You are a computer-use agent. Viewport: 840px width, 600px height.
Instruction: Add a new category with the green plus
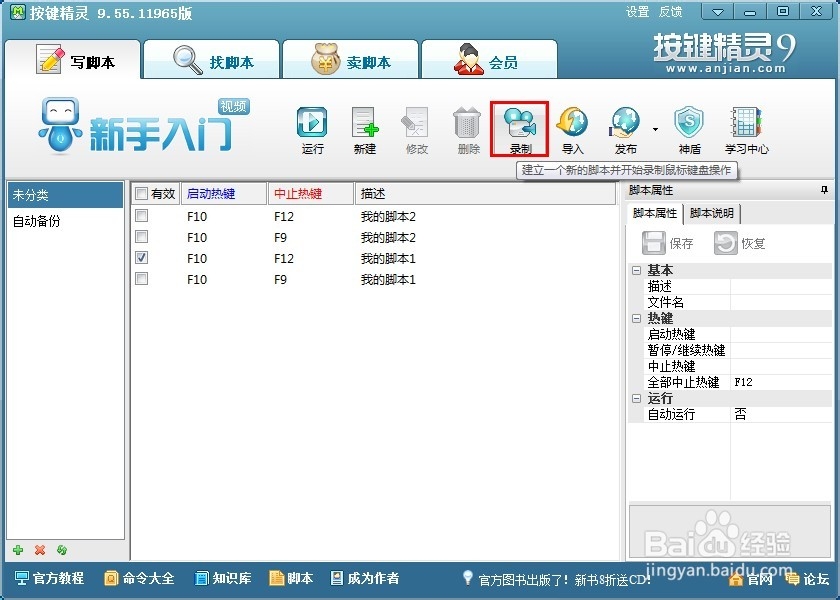(18, 550)
